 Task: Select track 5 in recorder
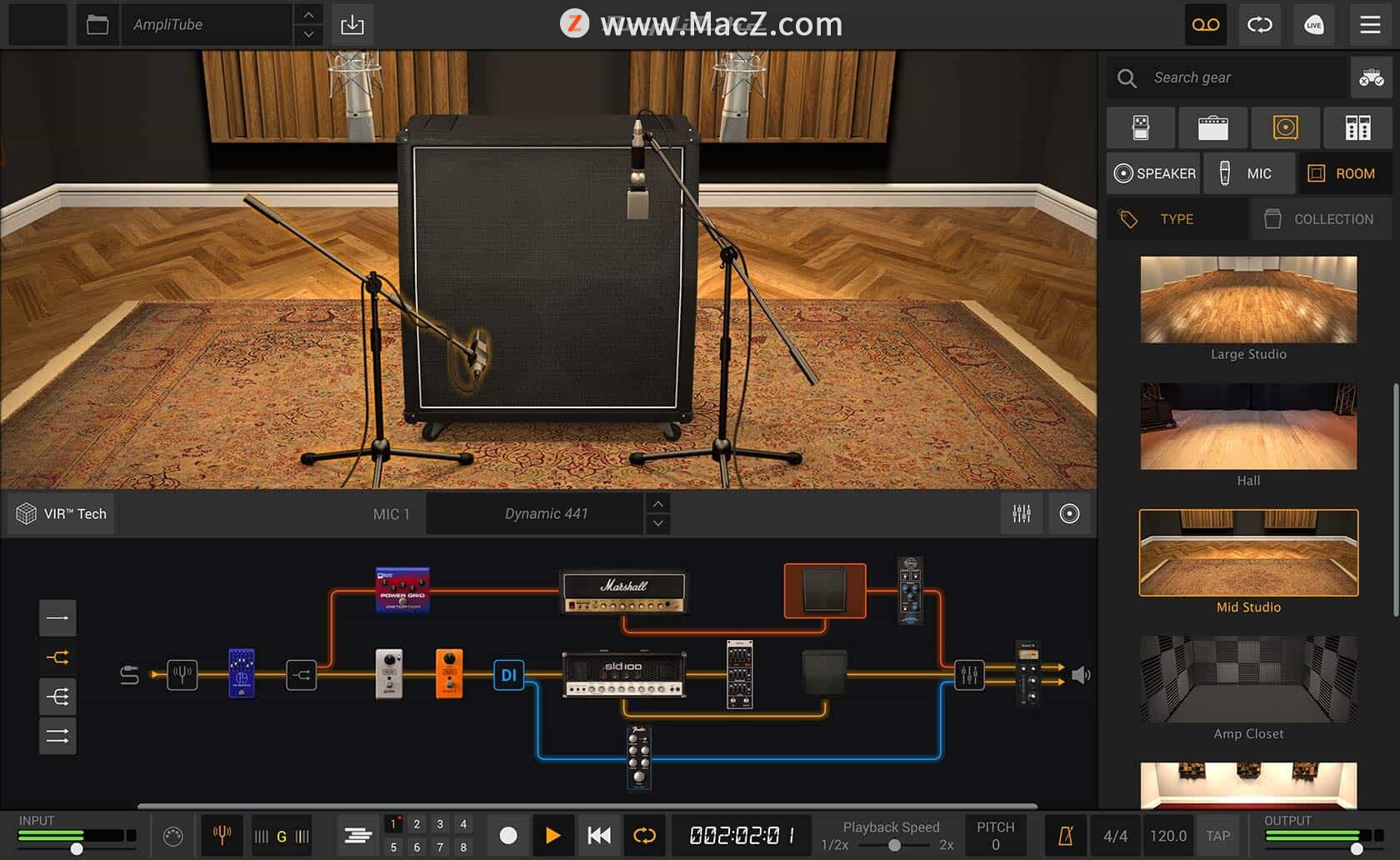[x=394, y=847]
